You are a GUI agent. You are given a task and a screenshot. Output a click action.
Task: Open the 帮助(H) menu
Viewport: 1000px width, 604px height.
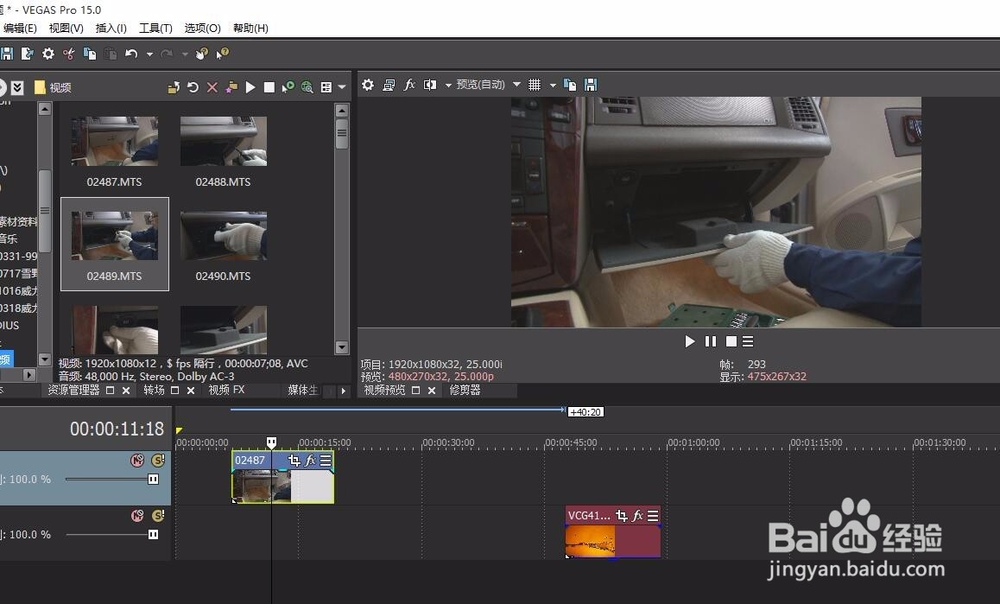click(251, 28)
